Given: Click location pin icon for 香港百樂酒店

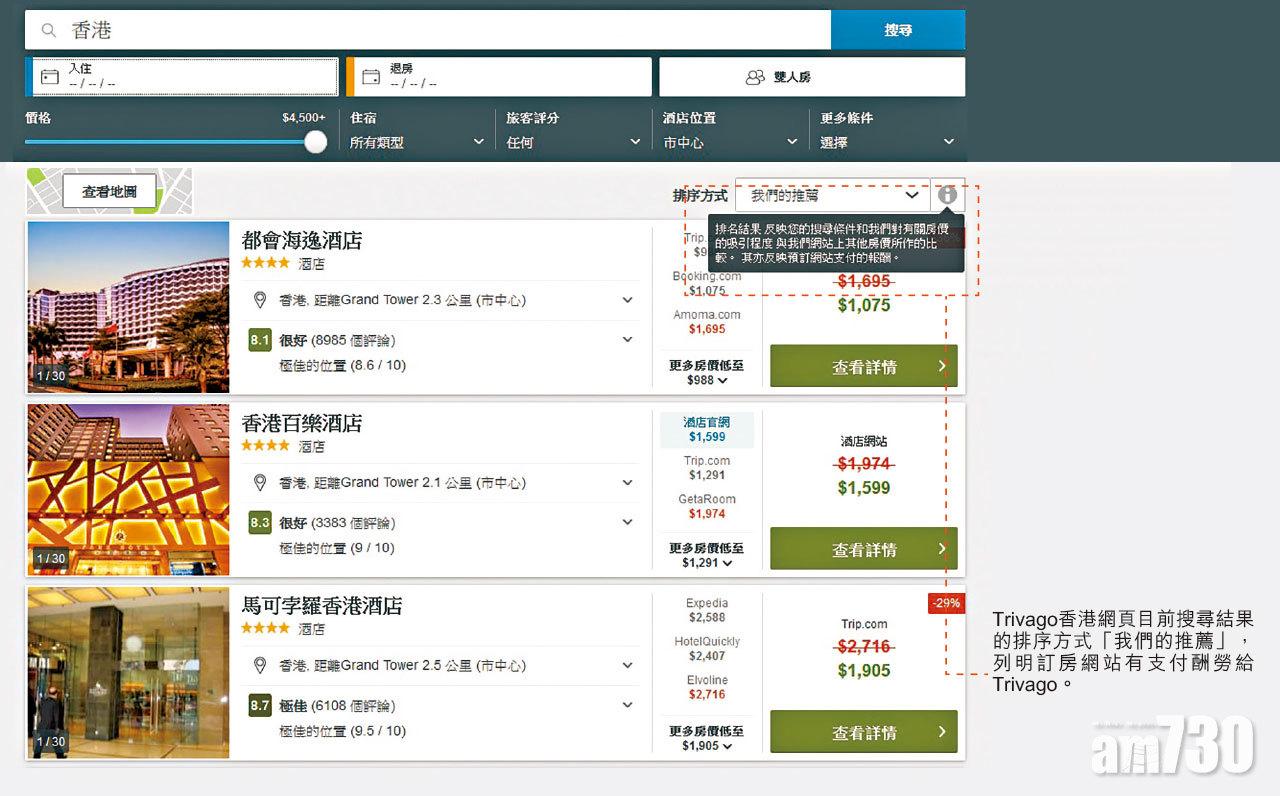Looking at the screenshot, I should (x=260, y=483).
